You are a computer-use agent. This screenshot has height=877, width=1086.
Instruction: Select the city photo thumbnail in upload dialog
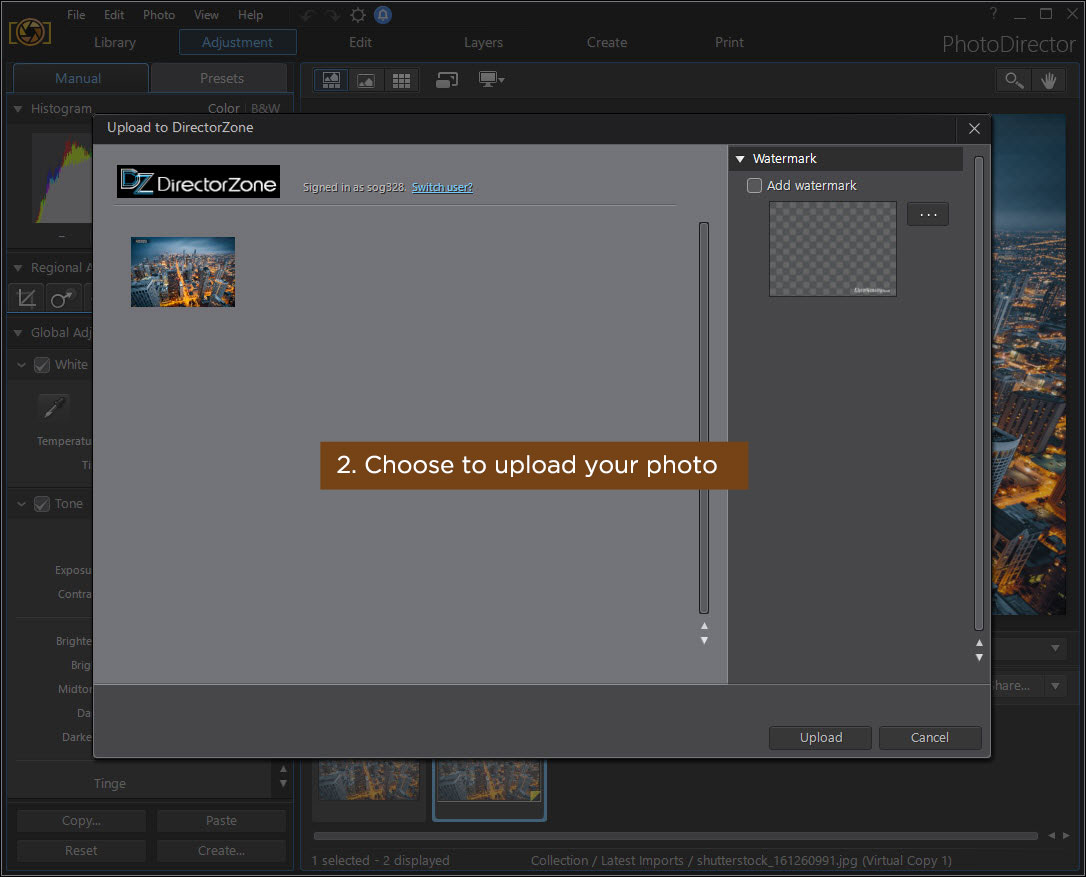183,272
